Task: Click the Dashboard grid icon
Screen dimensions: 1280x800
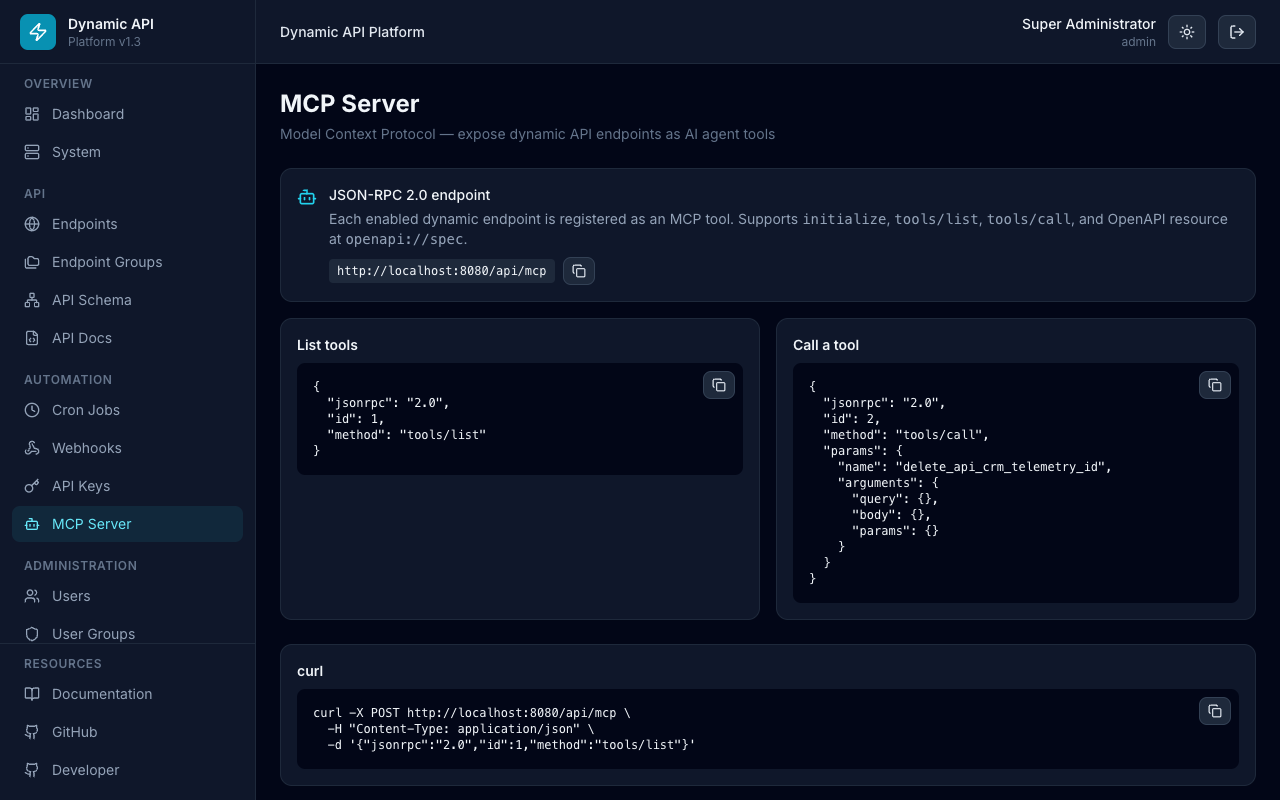Action: pos(32,114)
